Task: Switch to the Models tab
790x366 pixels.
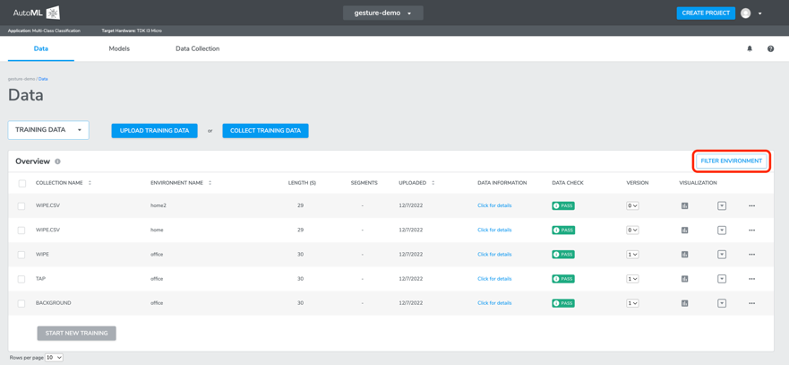Action: 119,49
